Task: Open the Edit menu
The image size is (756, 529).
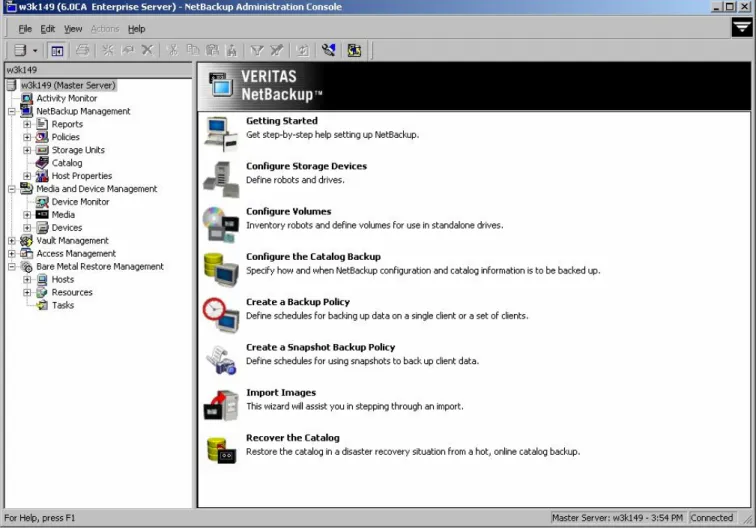Action: pyautogui.click(x=47, y=29)
